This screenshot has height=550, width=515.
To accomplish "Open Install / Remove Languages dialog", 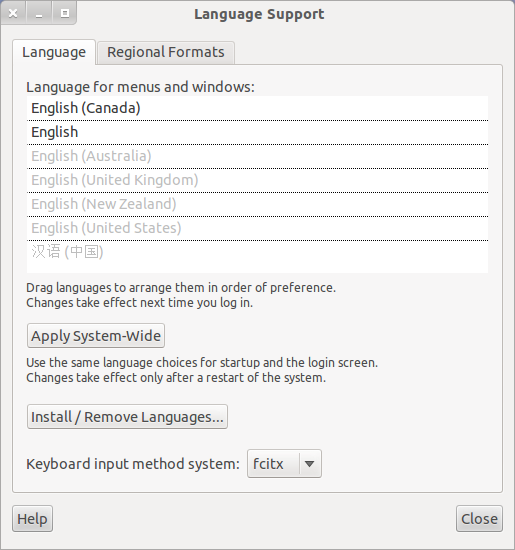I will [127, 417].
